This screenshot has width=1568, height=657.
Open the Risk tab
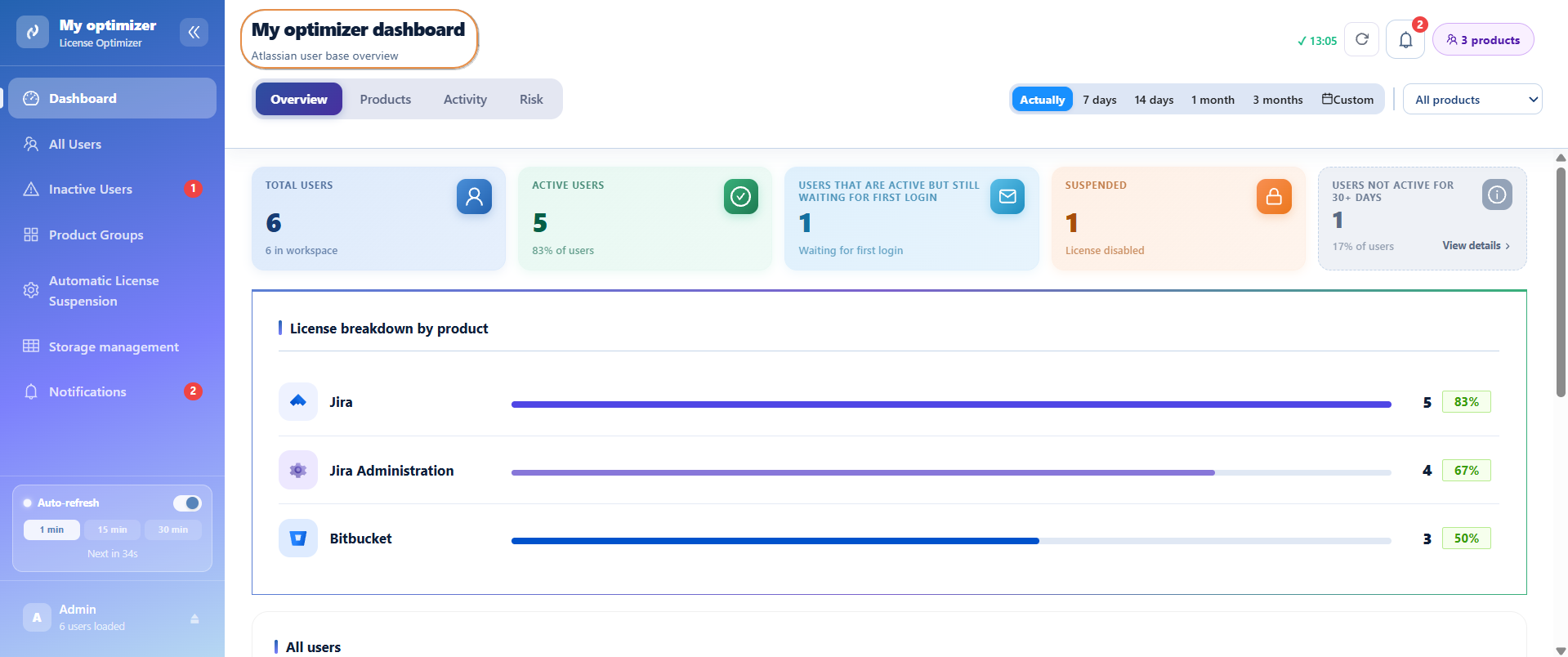pyautogui.click(x=531, y=99)
